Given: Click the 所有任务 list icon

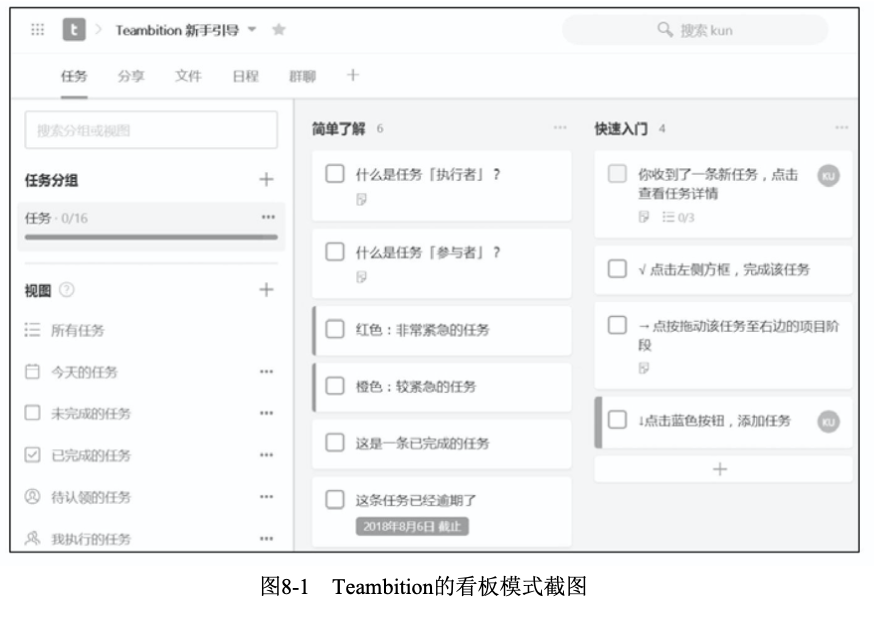Looking at the screenshot, I should coord(32,330).
